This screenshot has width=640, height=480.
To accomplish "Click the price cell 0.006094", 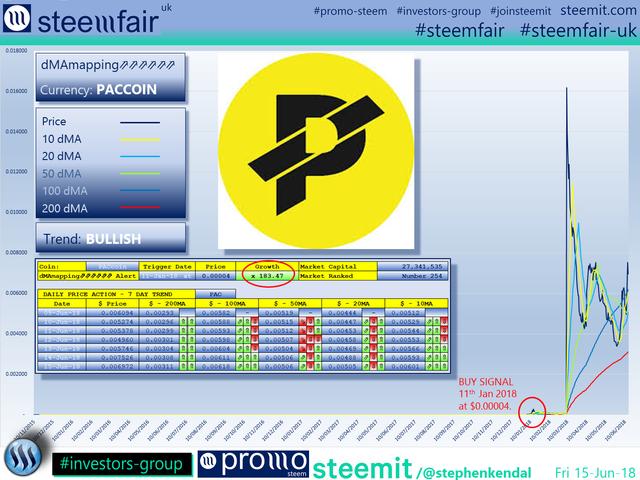I will (113, 313).
